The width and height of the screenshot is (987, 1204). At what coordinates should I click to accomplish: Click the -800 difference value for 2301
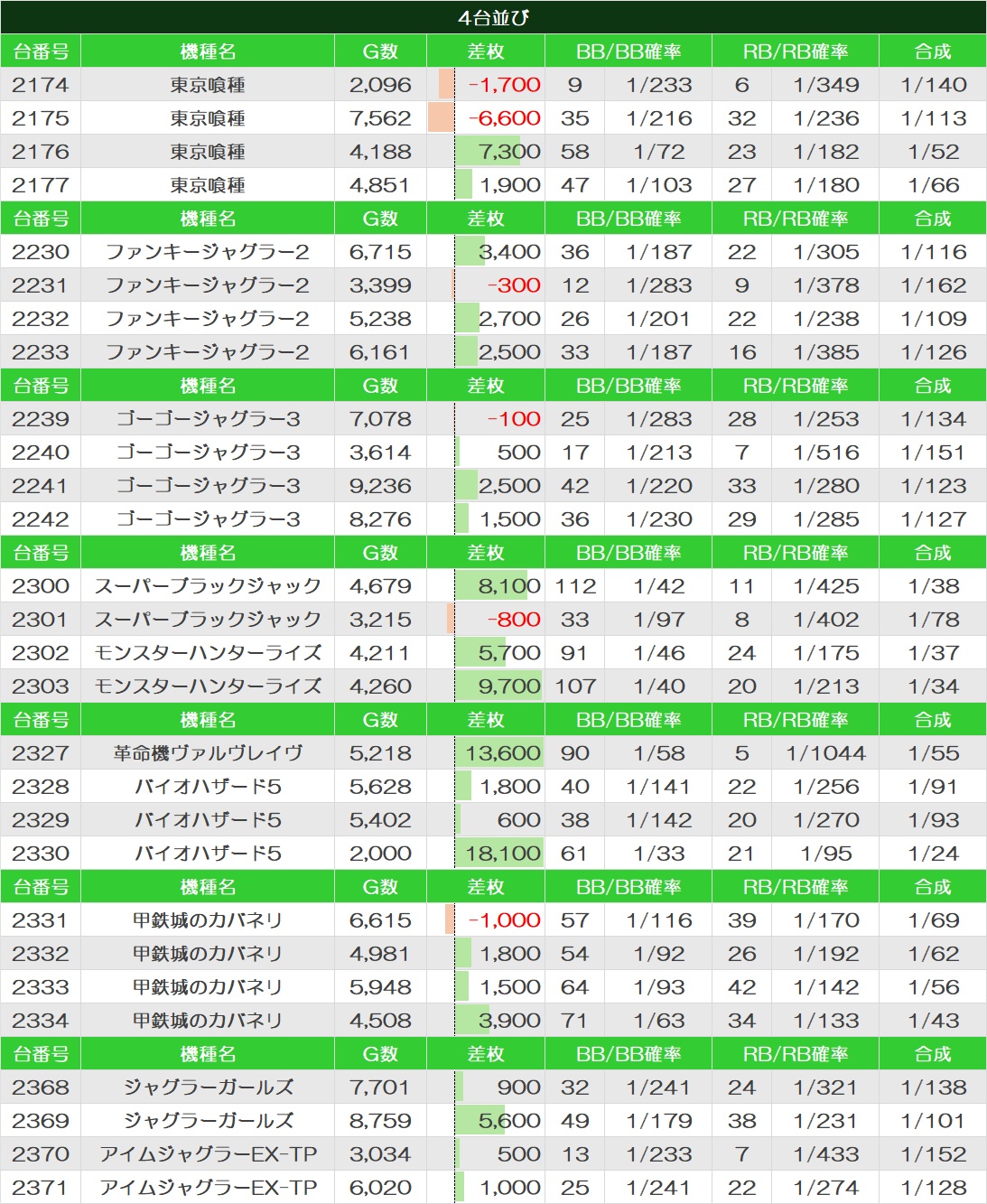click(514, 620)
